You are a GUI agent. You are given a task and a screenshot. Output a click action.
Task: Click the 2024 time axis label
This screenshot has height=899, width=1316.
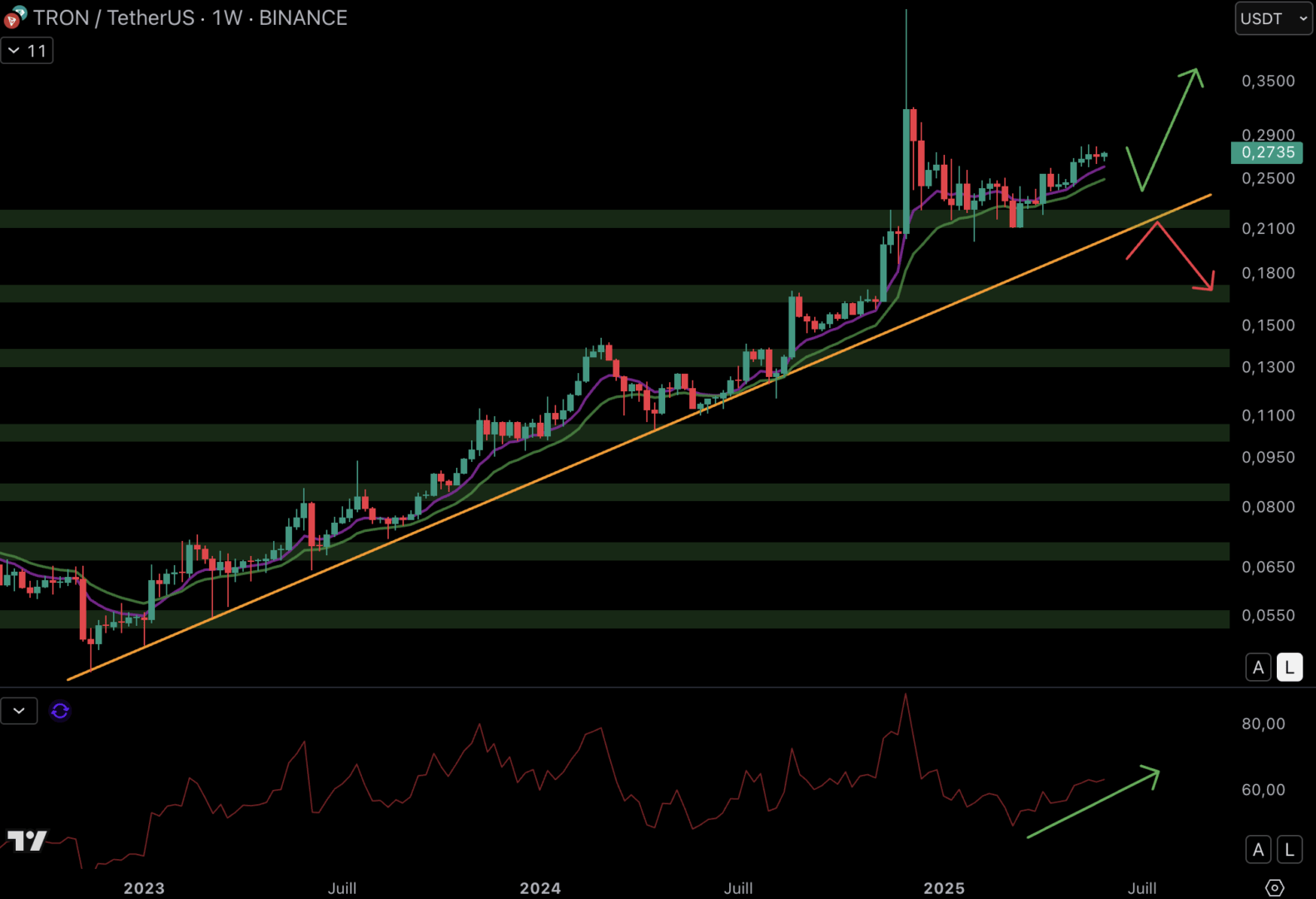pyautogui.click(x=540, y=888)
